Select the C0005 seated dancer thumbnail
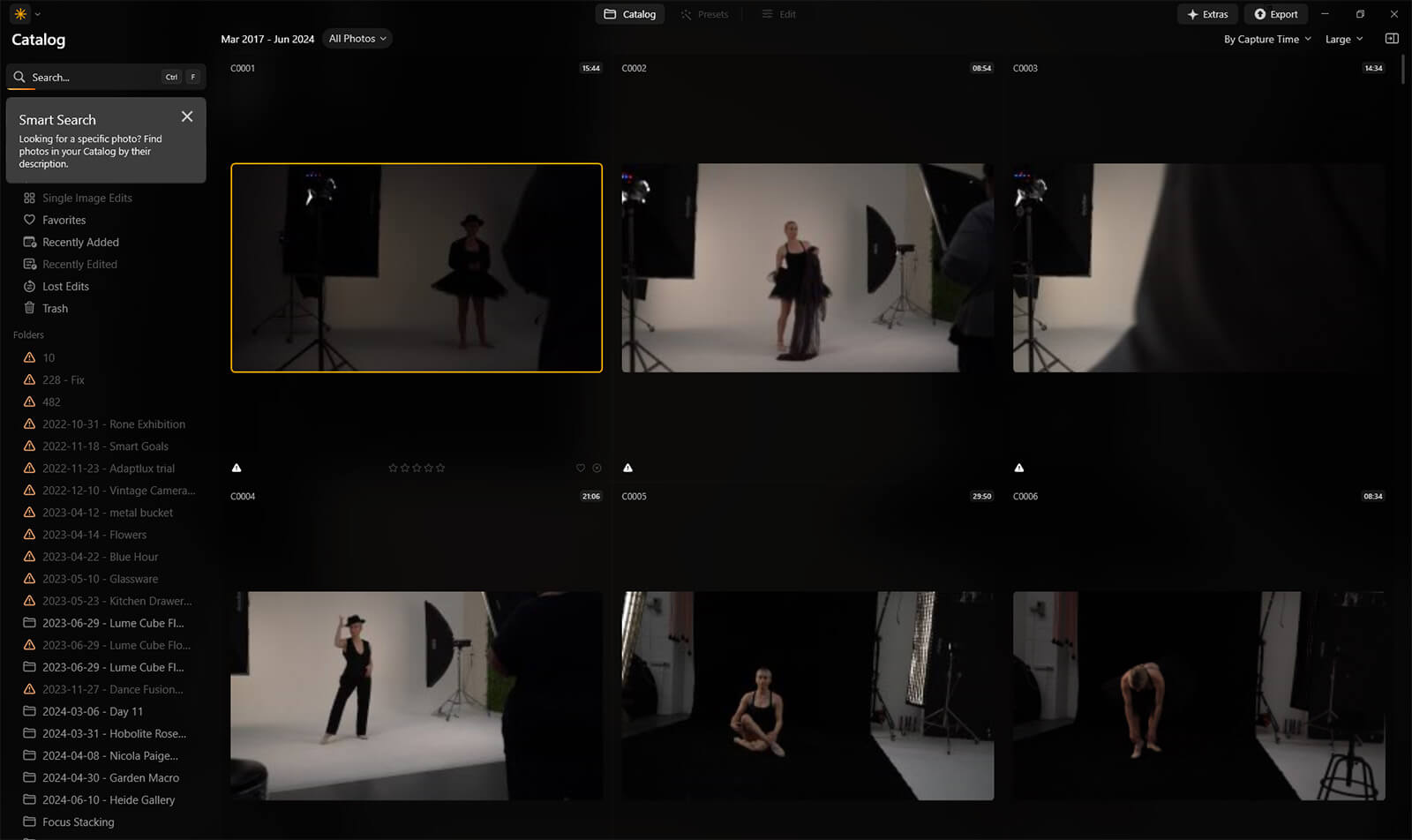This screenshot has width=1412, height=840. click(x=807, y=695)
